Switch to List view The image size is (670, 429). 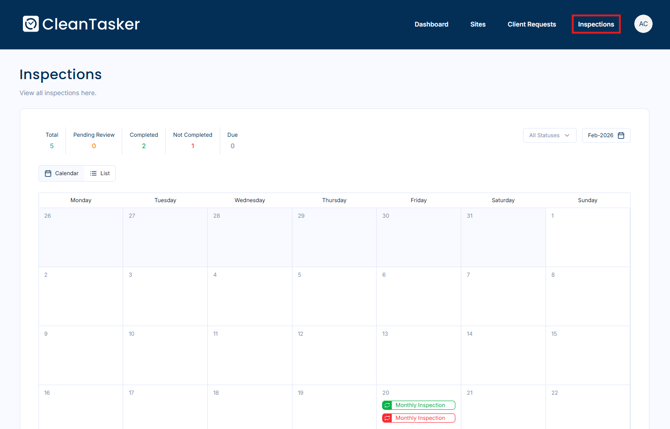(x=100, y=173)
